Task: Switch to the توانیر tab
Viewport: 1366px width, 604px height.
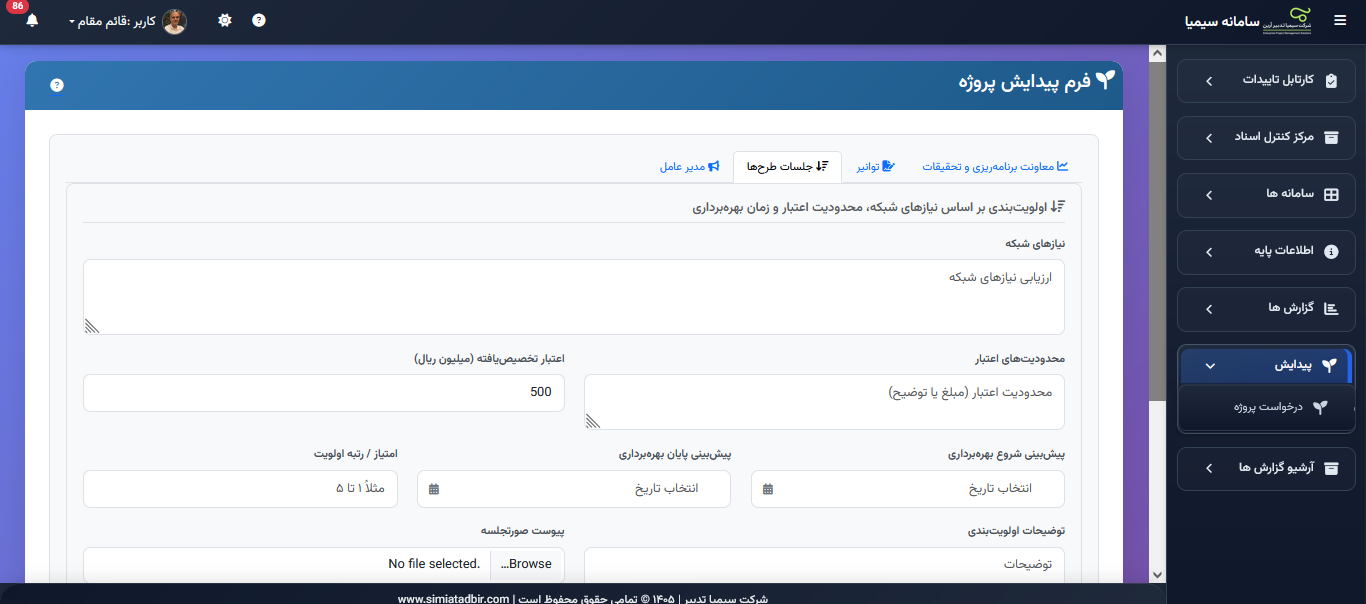Action: [875, 167]
